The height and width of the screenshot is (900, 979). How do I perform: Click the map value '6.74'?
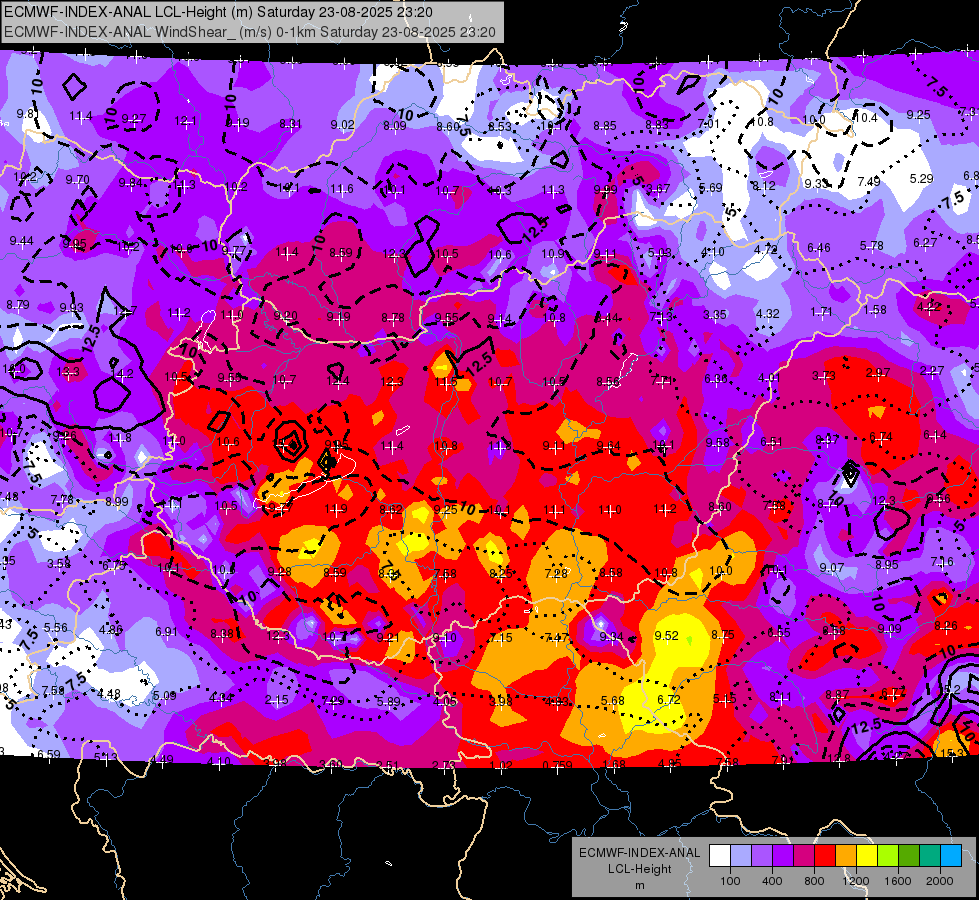pyautogui.click(x=881, y=437)
